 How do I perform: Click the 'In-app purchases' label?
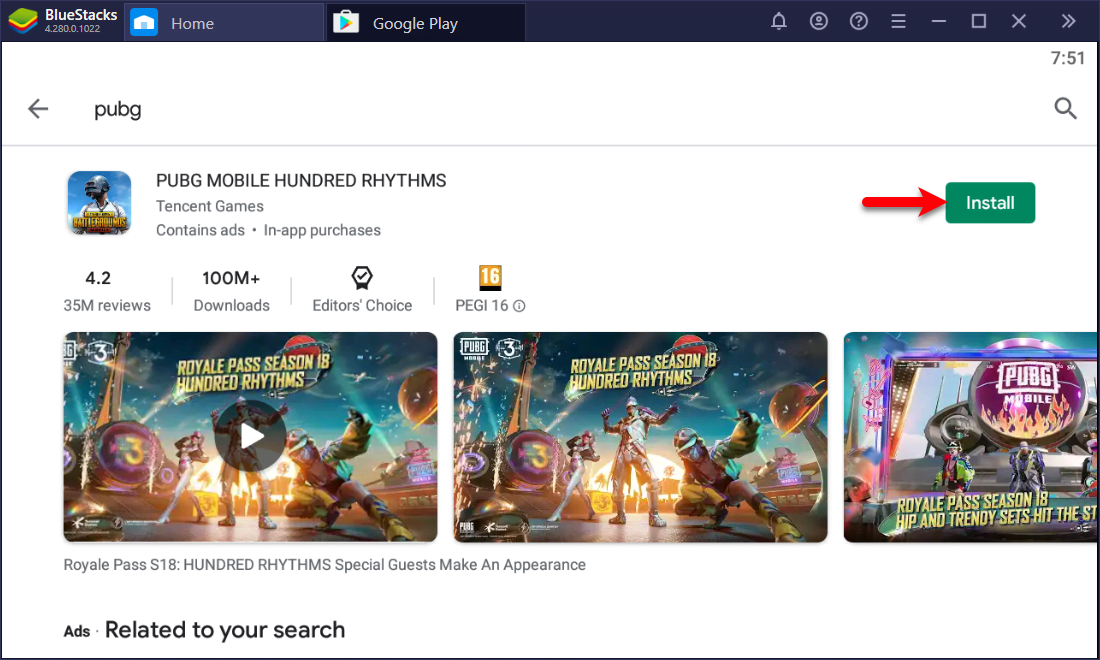pos(322,230)
